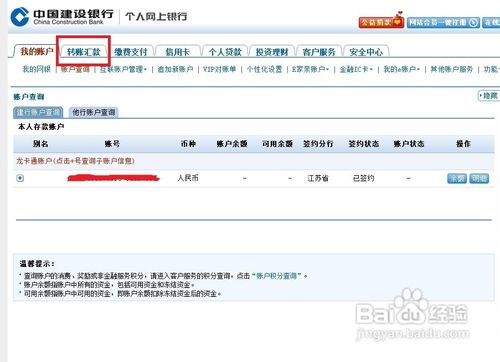Go to the 信用卡 tab
Viewport: 500px width, 362px height.
click(x=177, y=52)
